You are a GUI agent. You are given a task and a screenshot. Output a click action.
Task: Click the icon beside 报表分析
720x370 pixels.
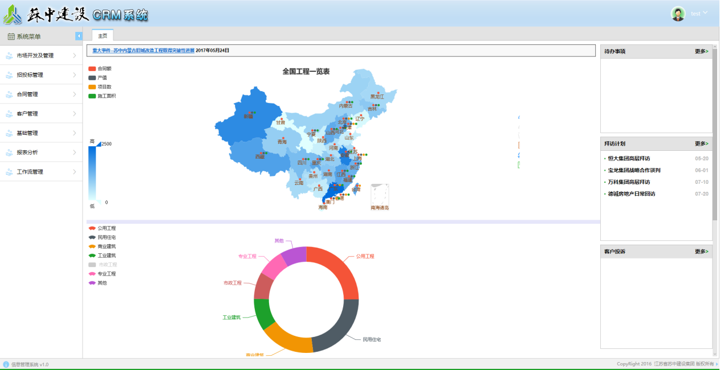[x=9, y=152]
